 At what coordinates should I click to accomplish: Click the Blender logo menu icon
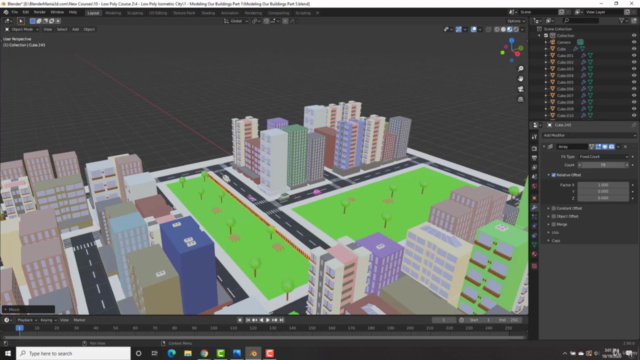point(6,12)
